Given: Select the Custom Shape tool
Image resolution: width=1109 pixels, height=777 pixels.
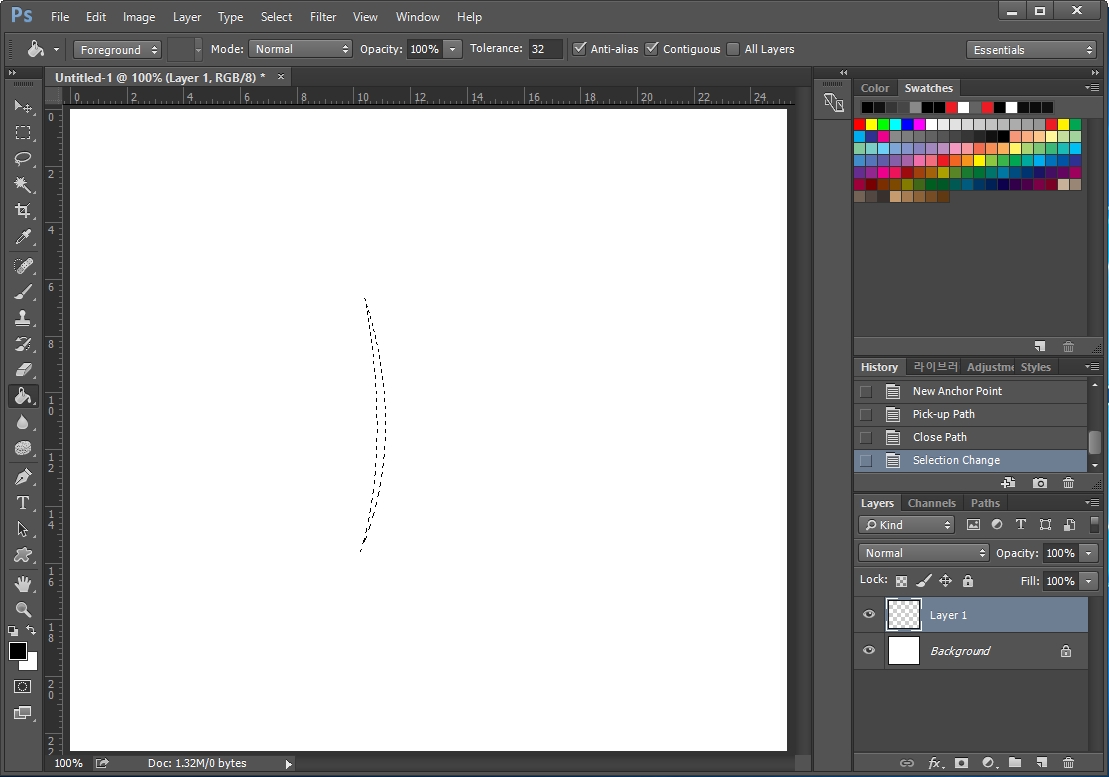Looking at the screenshot, I should click(x=23, y=555).
